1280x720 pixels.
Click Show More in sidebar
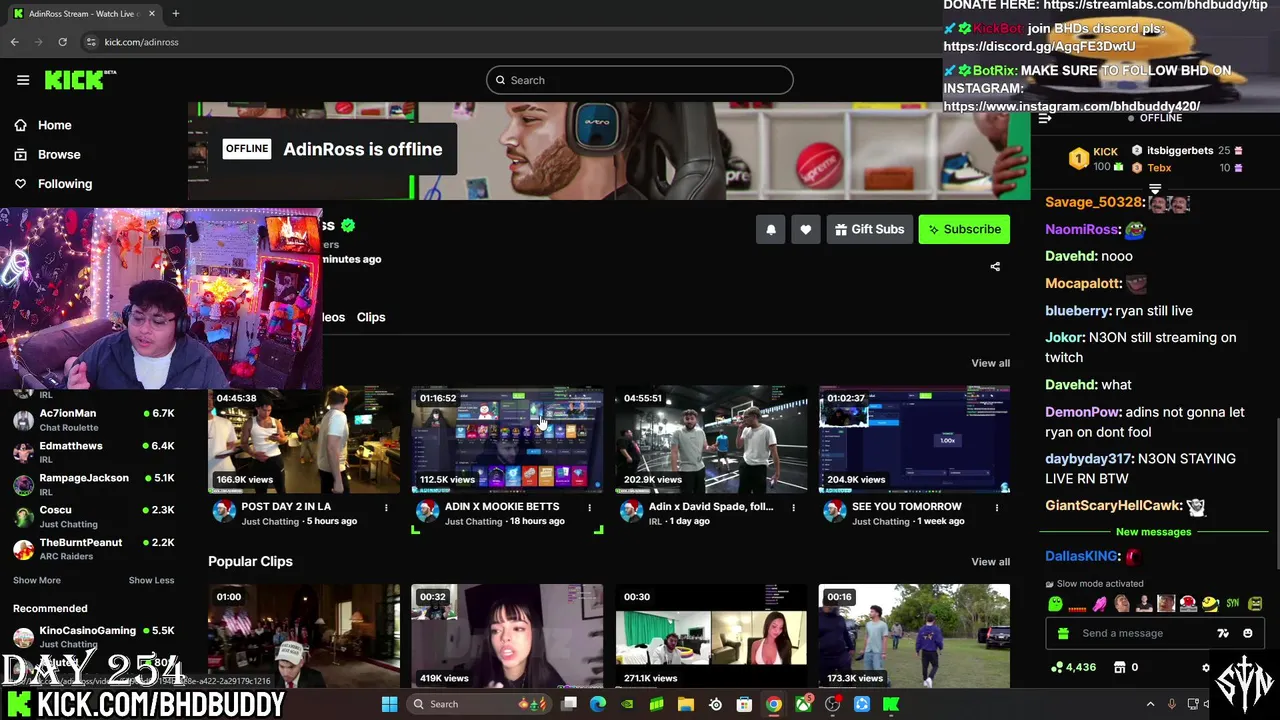pos(37,580)
